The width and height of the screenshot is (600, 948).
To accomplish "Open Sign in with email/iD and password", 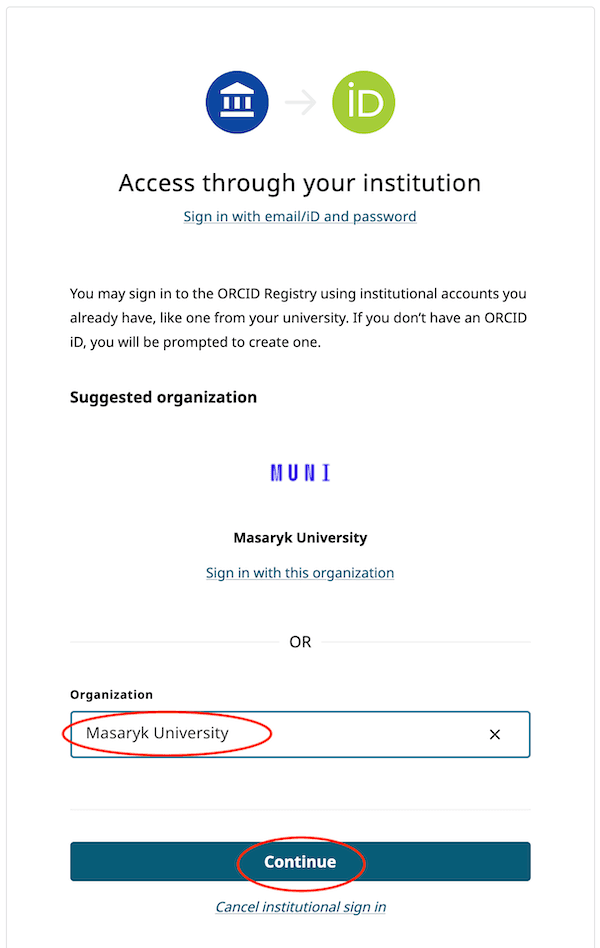I will tap(300, 216).
